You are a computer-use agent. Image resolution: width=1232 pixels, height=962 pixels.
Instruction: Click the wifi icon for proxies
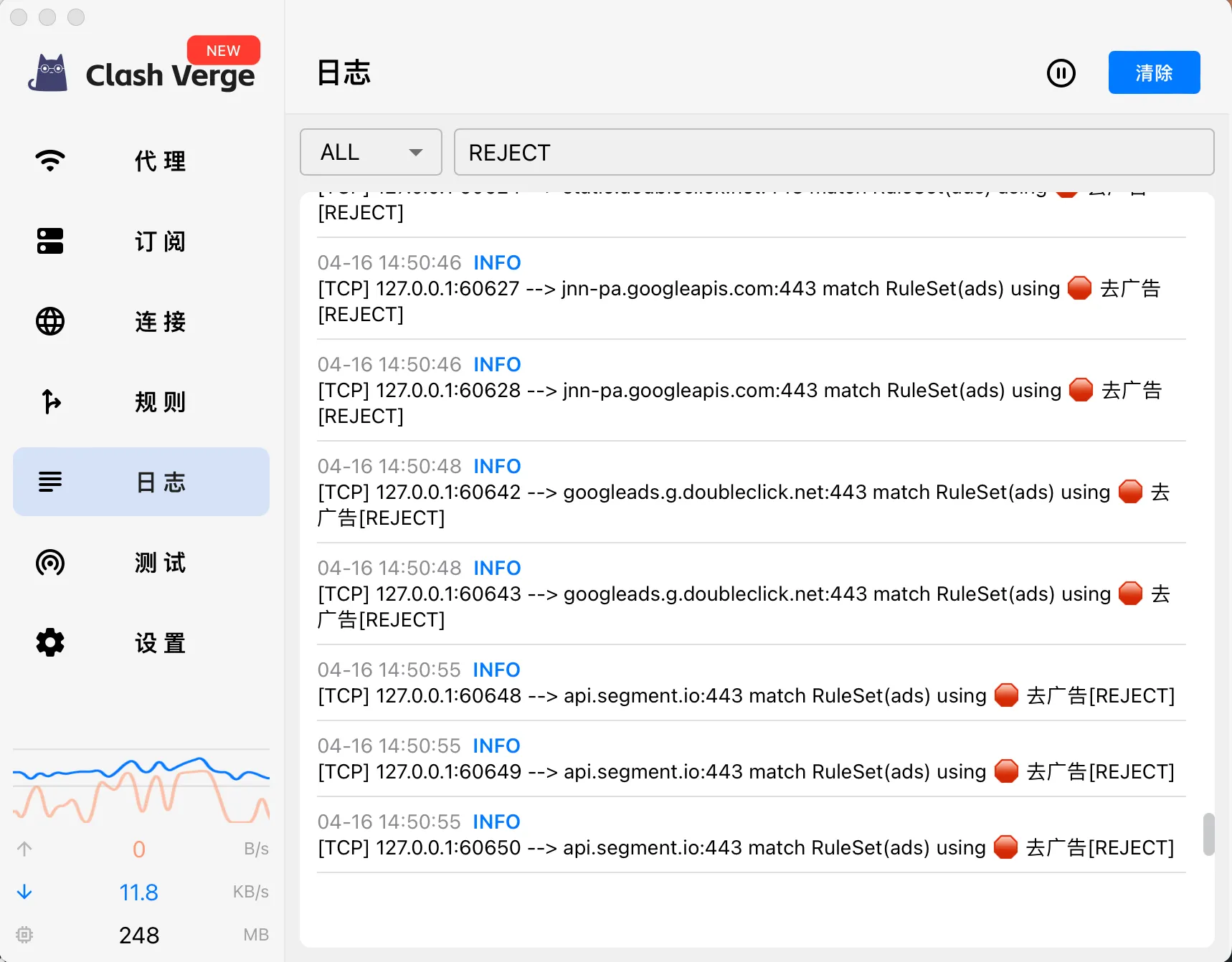(x=50, y=161)
